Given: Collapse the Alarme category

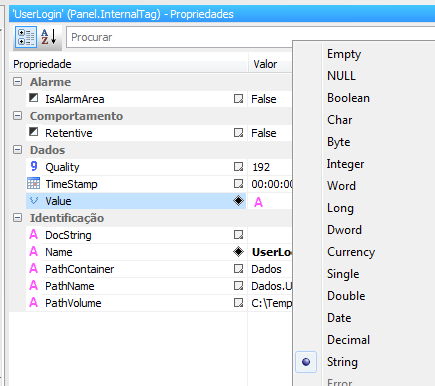Looking at the screenshot, I should click(18, 82).
